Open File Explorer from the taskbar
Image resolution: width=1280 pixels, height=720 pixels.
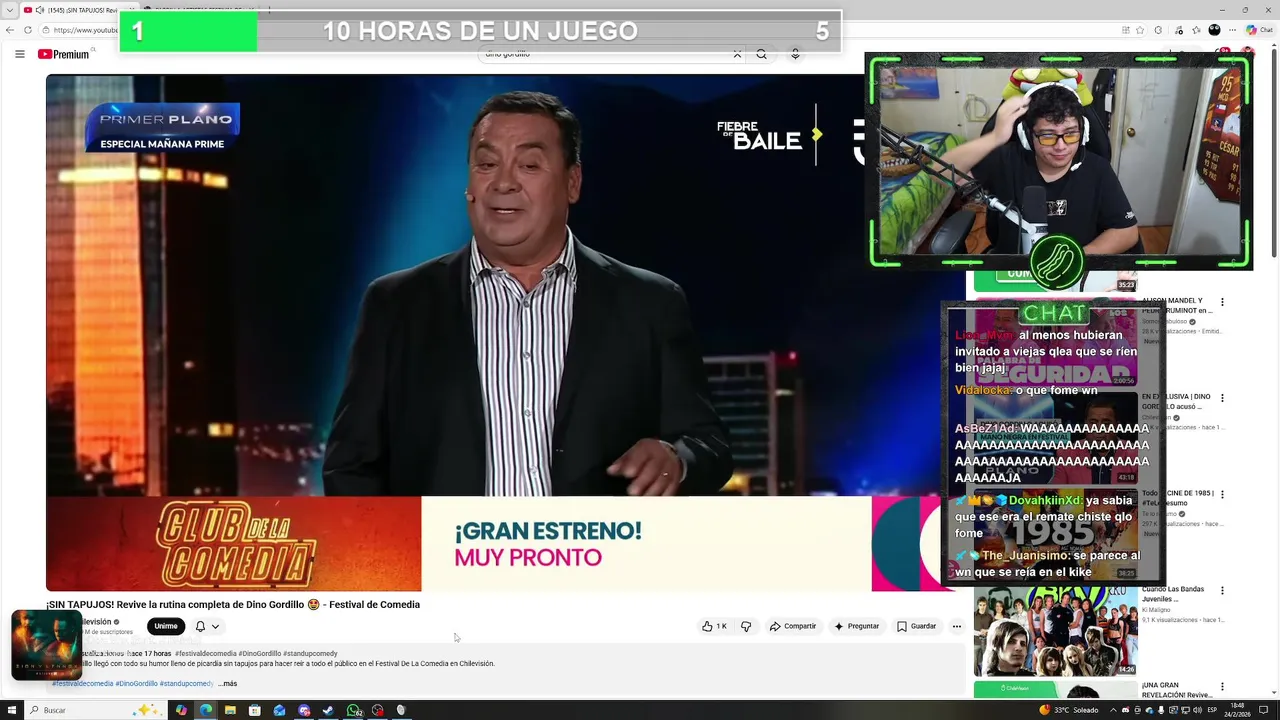coord(230,710)
